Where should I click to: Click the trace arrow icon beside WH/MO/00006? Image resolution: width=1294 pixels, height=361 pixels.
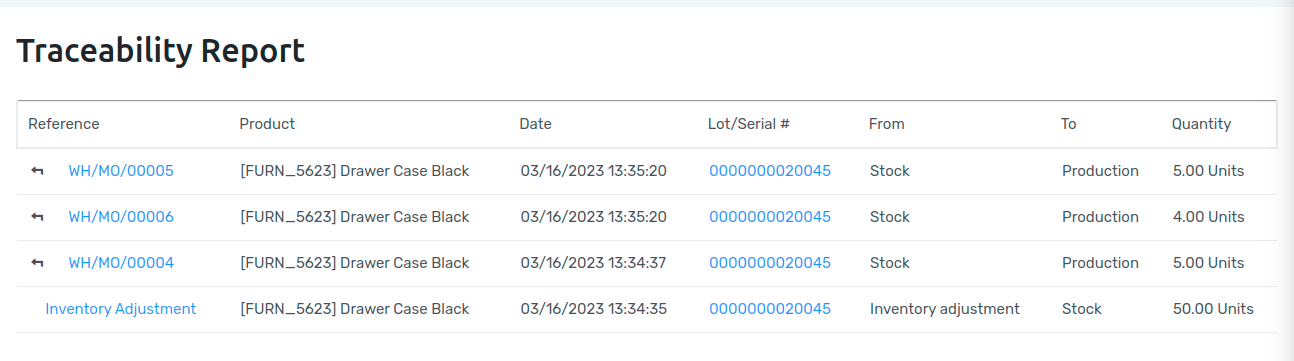[37, 217]
